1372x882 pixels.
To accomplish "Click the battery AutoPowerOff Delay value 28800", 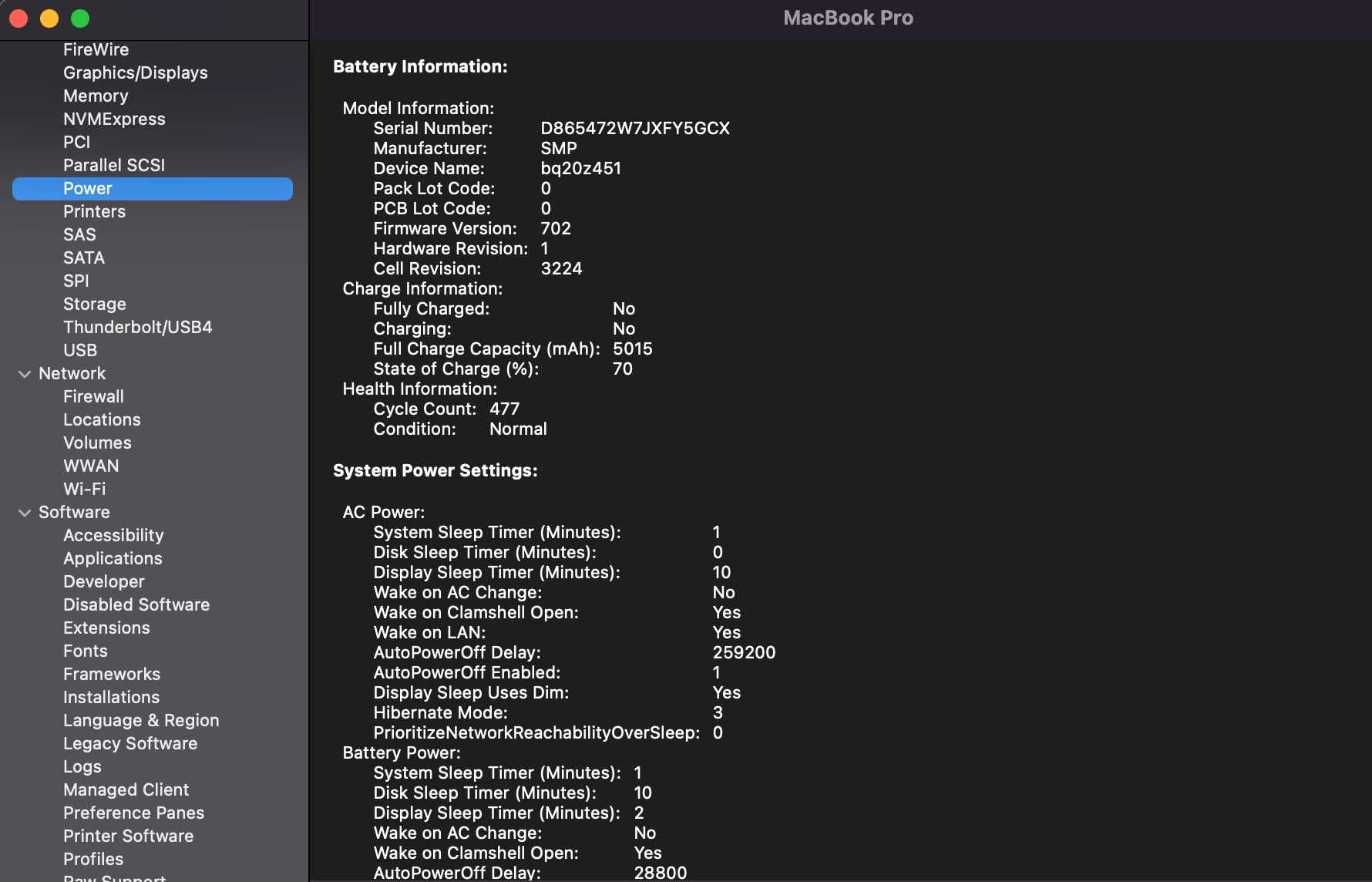I will (x=661, y=873).
